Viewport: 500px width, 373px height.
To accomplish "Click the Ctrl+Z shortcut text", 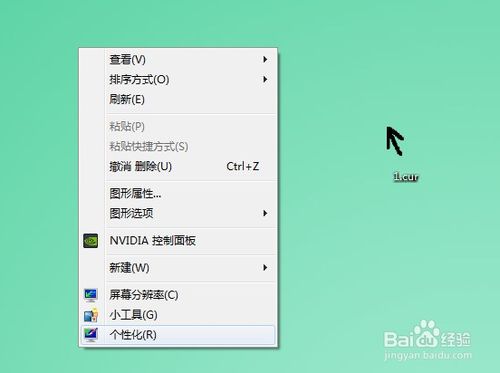I will pyautogui.click(x=243, y=166).
